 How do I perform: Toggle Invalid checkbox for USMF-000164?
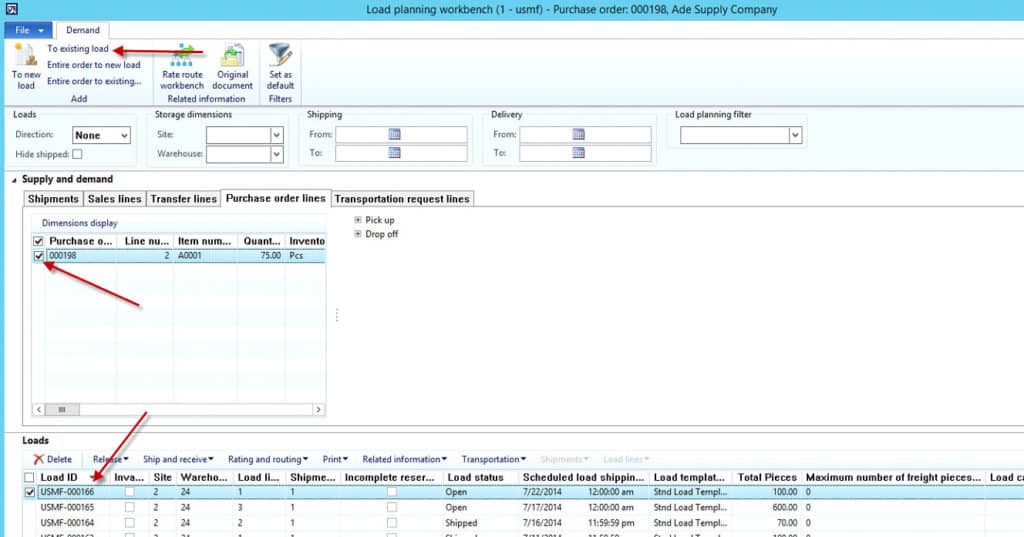click(129, 523)
